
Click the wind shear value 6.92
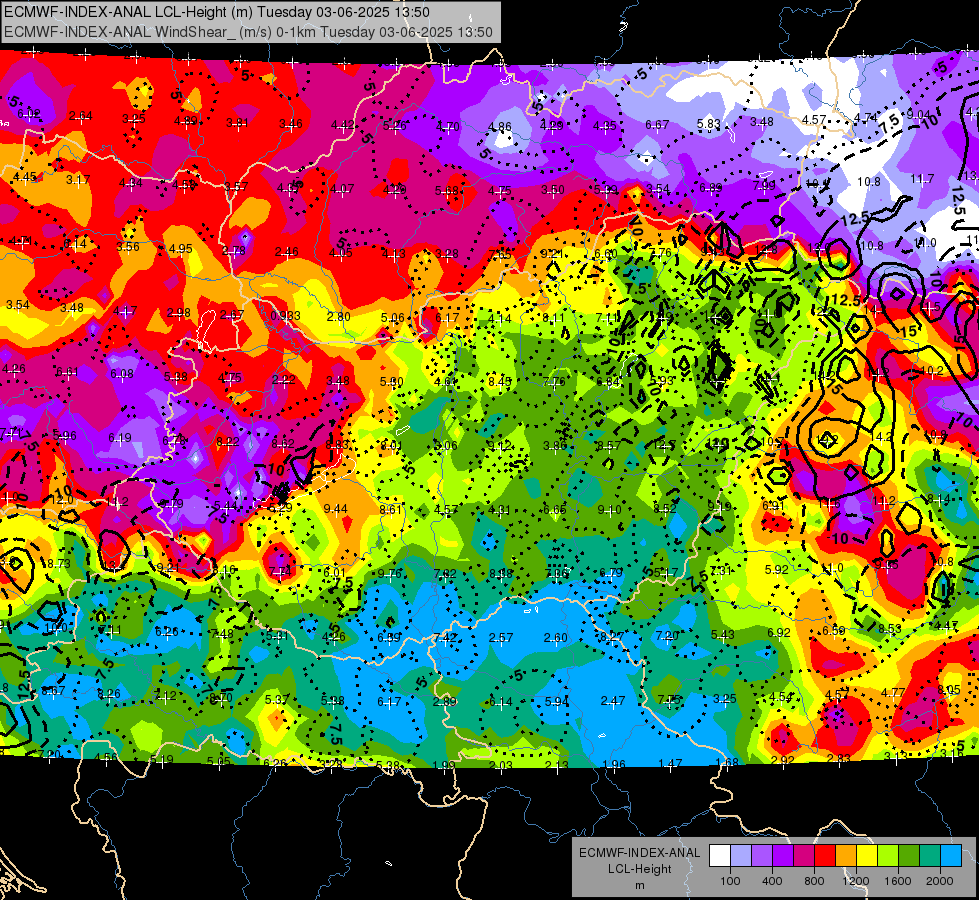779,633
